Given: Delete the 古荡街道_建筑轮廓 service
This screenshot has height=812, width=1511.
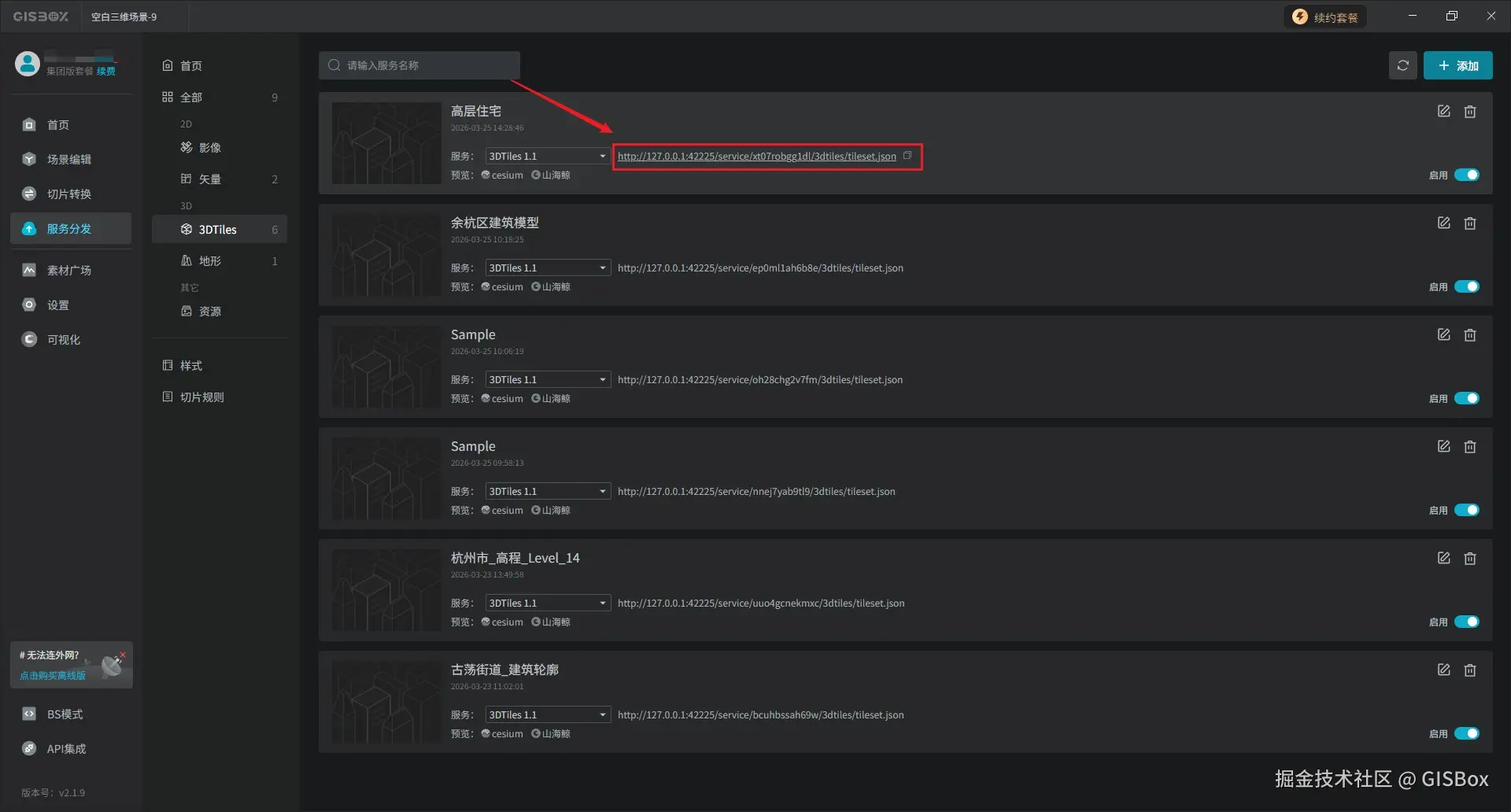Looking at the screenshot, I should [x=1470, y=670].
